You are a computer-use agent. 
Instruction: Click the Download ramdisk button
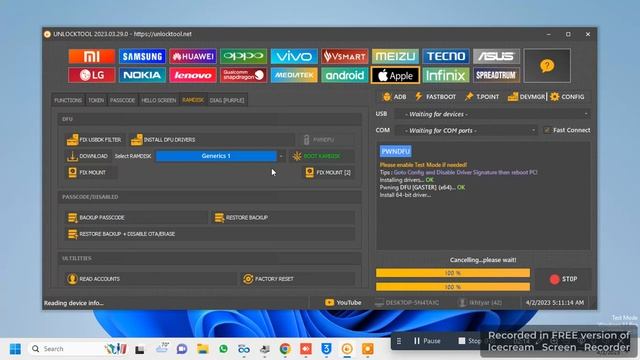[x=88, y=156]
